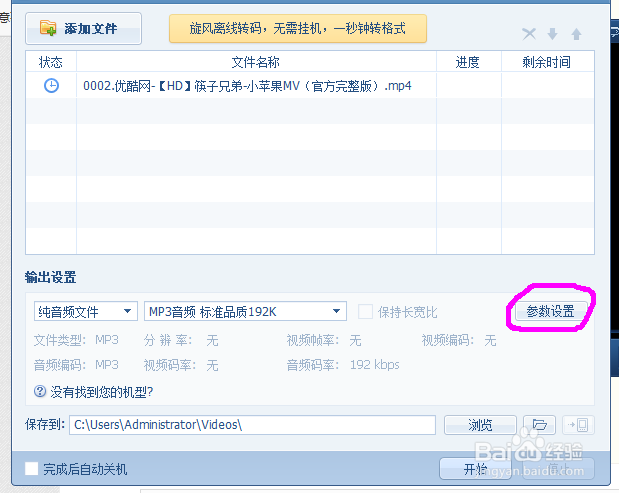This screenshot has height=493, width=619.
Task: Click the 进度 column header
Action: (469, 62)
